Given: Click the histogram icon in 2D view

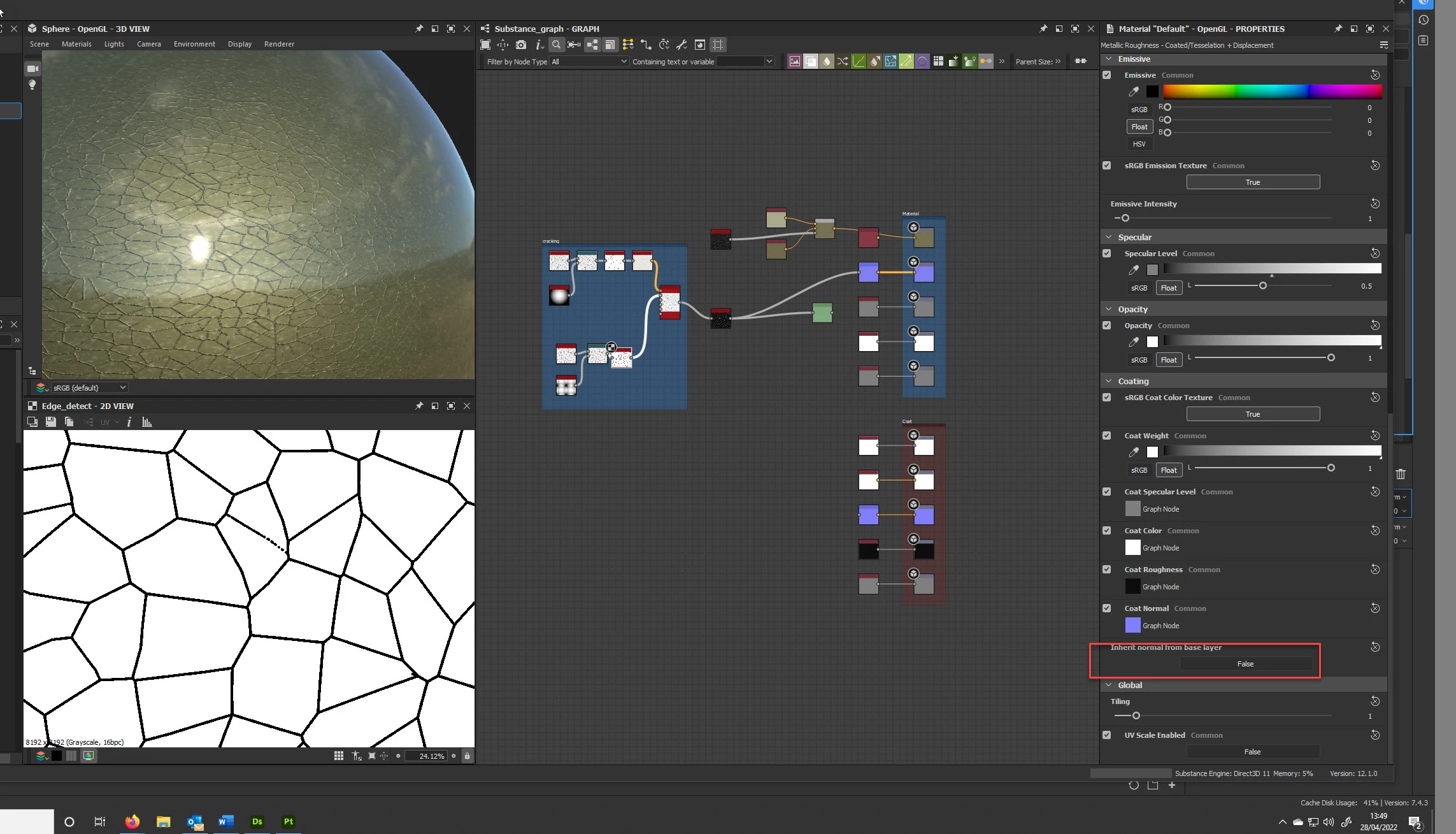Looking at the screenshot, I should (147, 422).
